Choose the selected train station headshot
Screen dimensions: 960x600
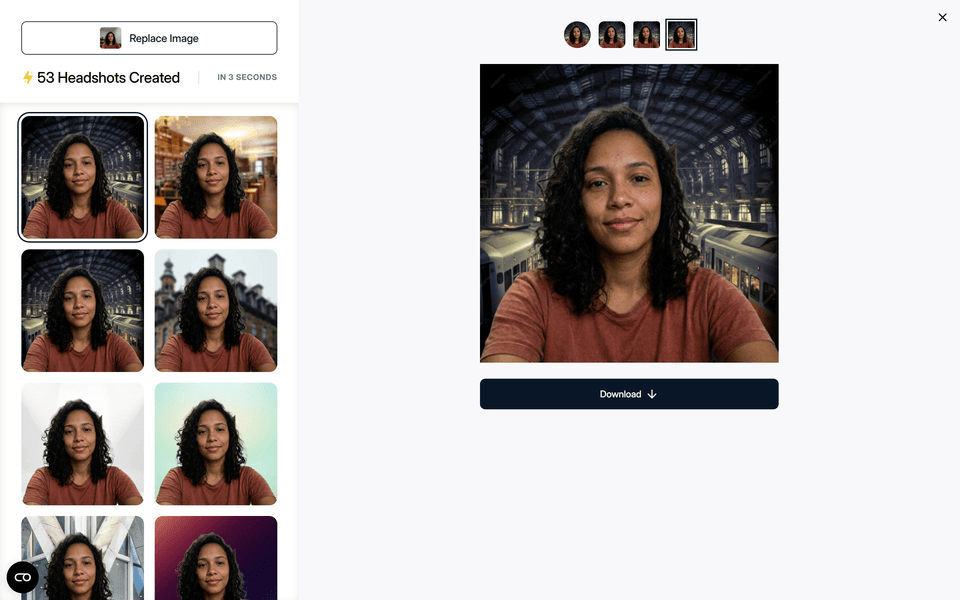coord(83,177)
